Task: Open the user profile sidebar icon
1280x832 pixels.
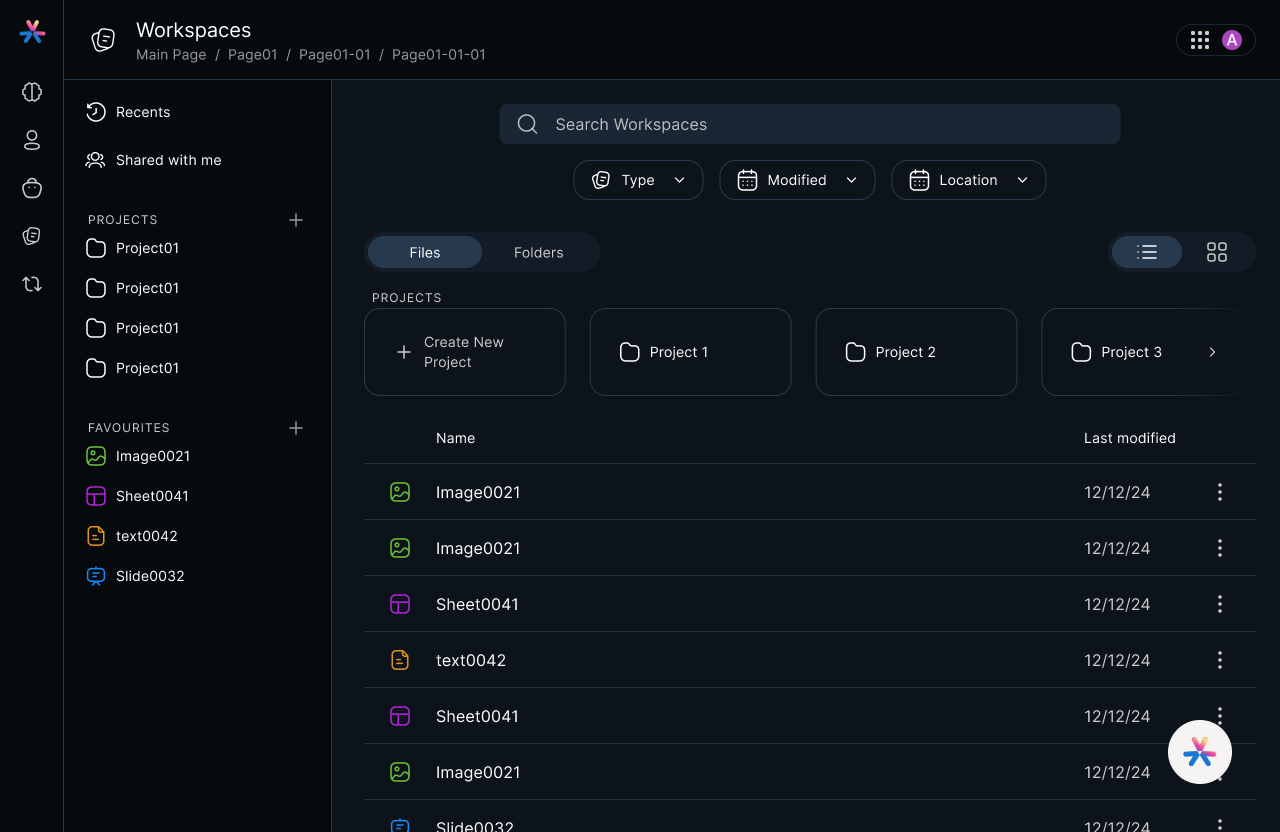Action: click(32, 140)
